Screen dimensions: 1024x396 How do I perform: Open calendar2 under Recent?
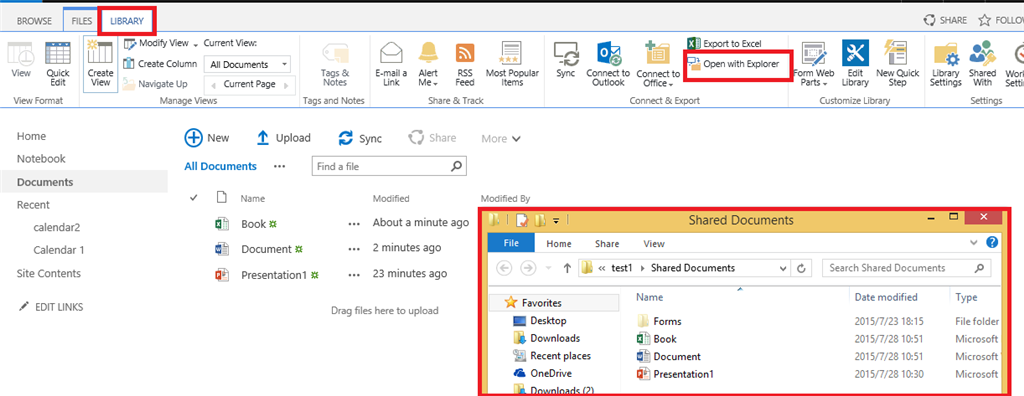(56, 227)
